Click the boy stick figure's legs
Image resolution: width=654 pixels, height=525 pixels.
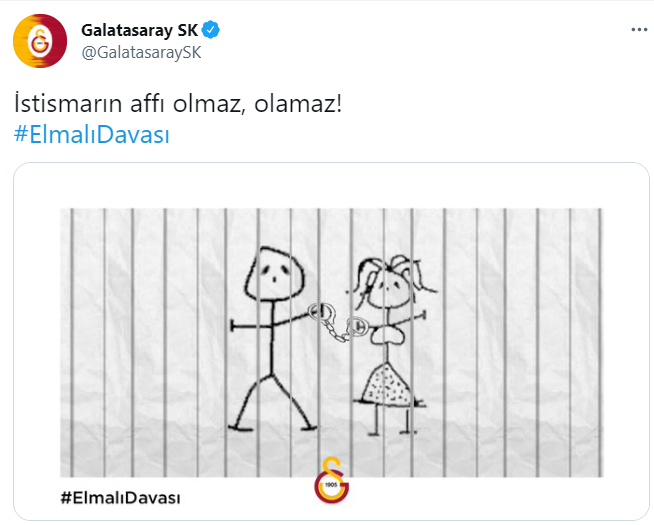click(x=272, y=402)
